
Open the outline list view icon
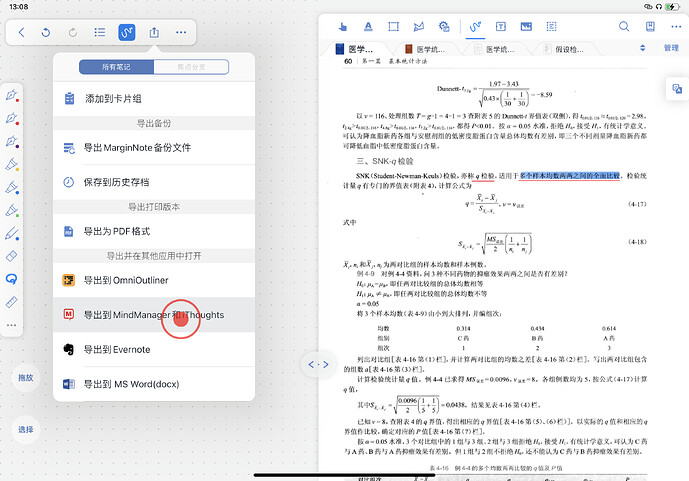tap(100, 32)
